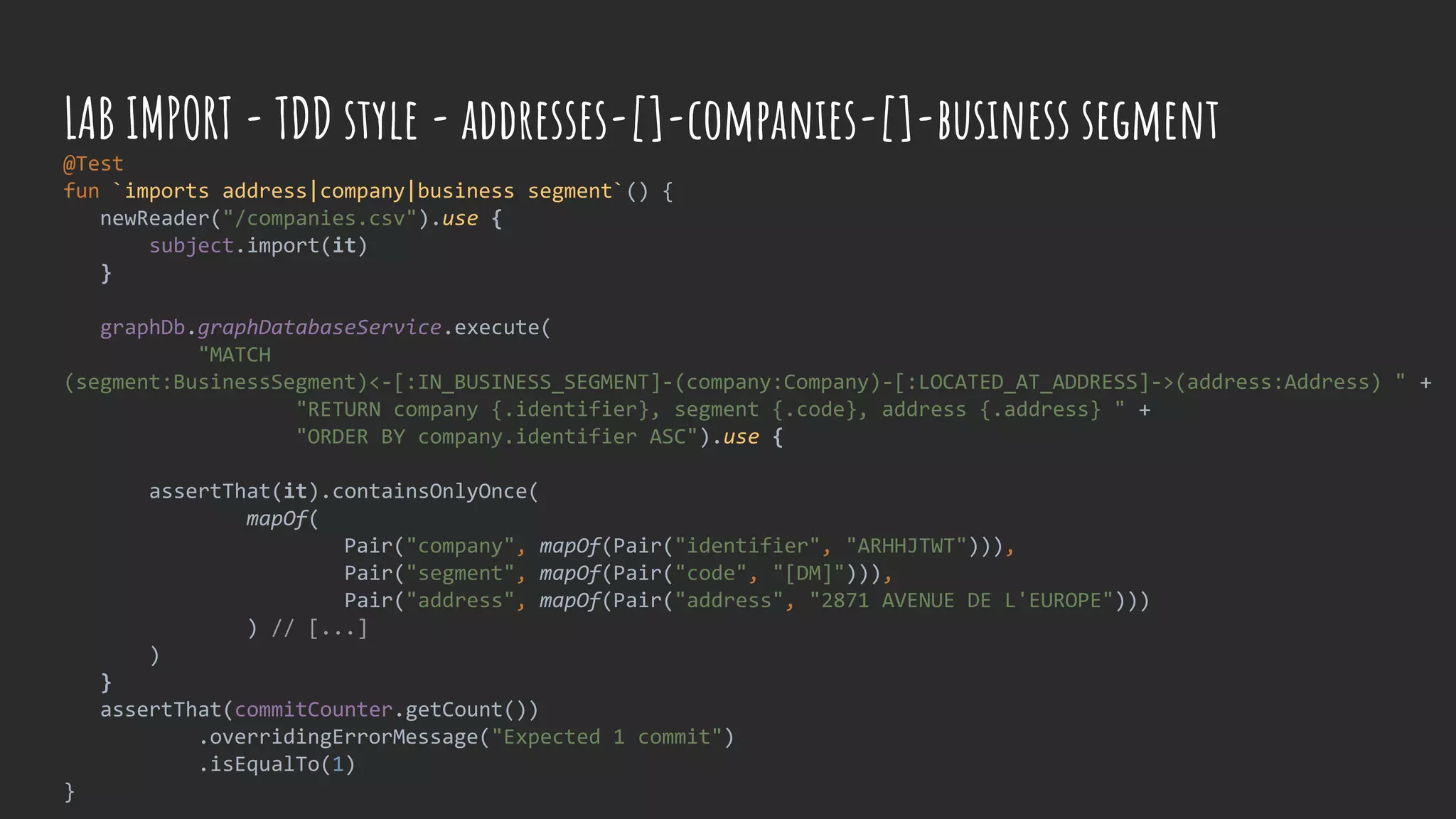Viewport: 1456px width, 819px height.
Task: Click the "MATCH" string literal
Action: point(235,355)
